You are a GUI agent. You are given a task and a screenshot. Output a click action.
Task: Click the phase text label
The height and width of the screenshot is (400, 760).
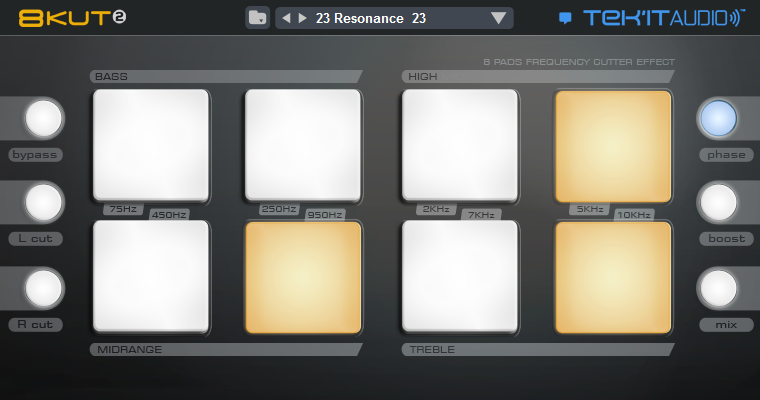726,155
